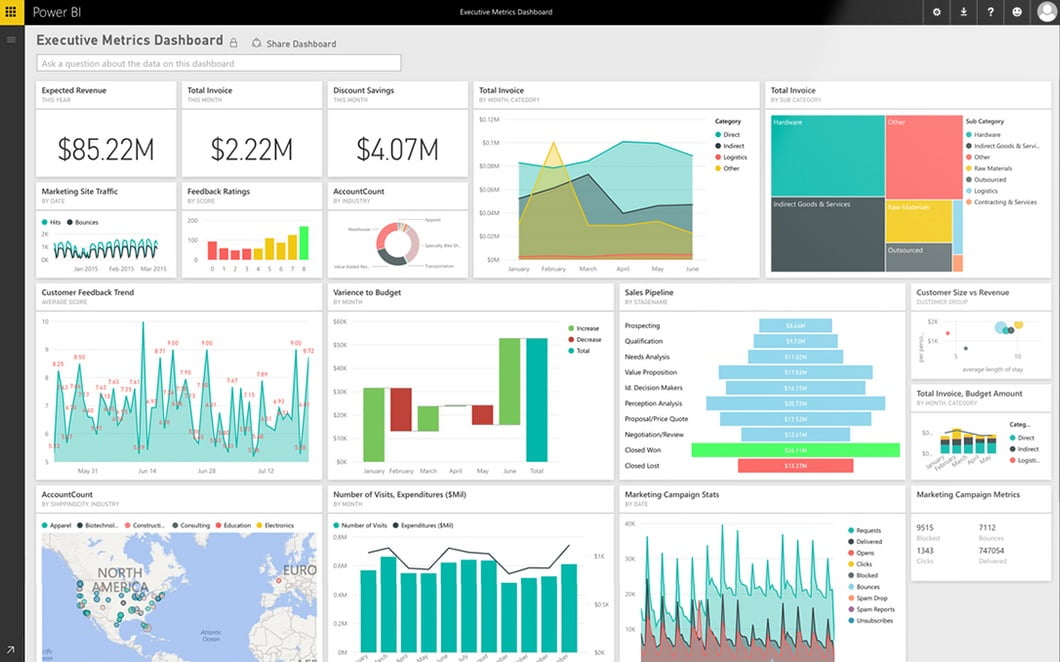Image resolution: width=1060 pixels, height=662 pixels.
Task: Open Help via the question mark icon
Action: tap(989, 11)
